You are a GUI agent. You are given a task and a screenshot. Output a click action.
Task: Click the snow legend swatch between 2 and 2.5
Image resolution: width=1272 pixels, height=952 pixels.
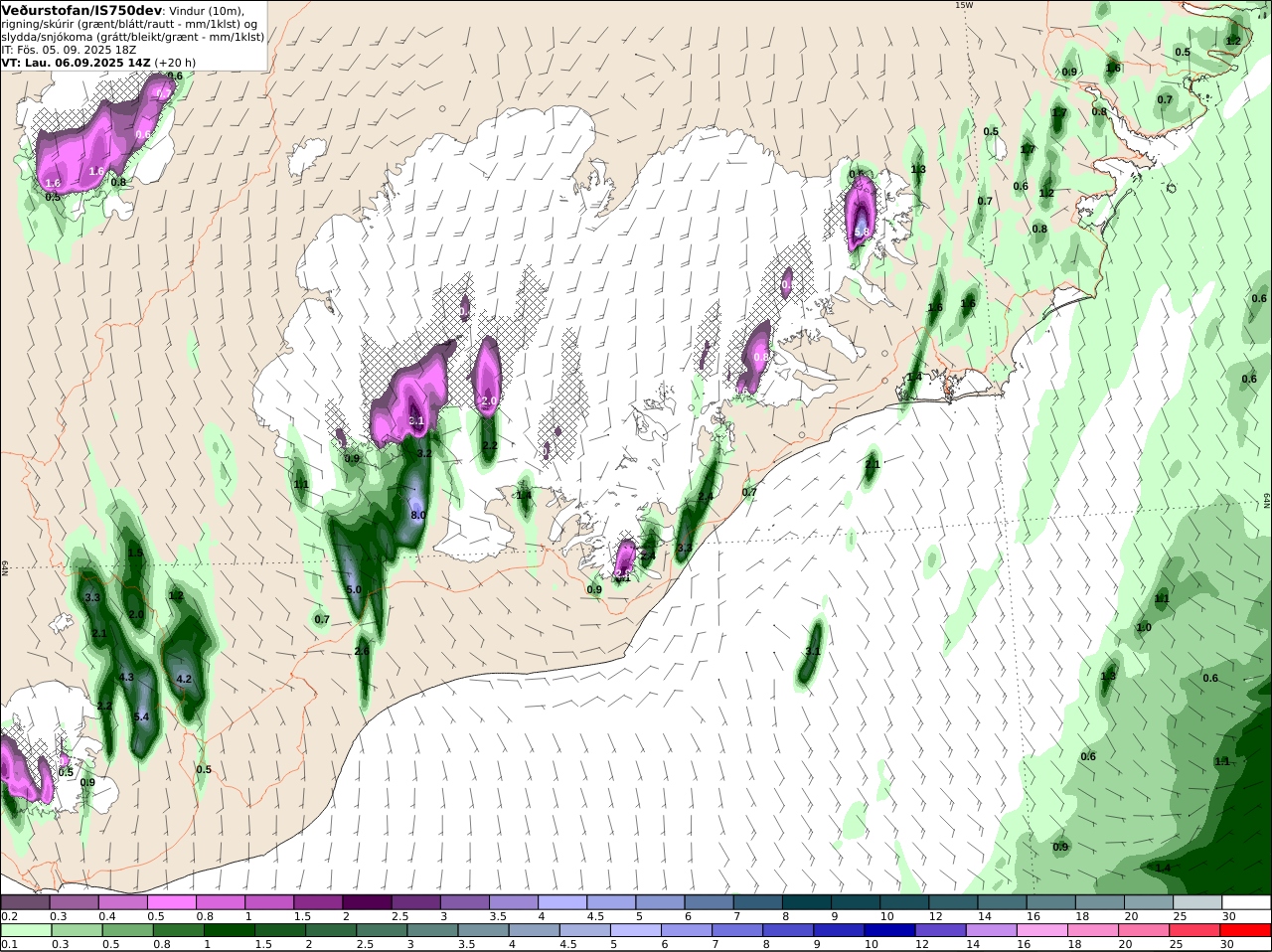pos(367,902)
